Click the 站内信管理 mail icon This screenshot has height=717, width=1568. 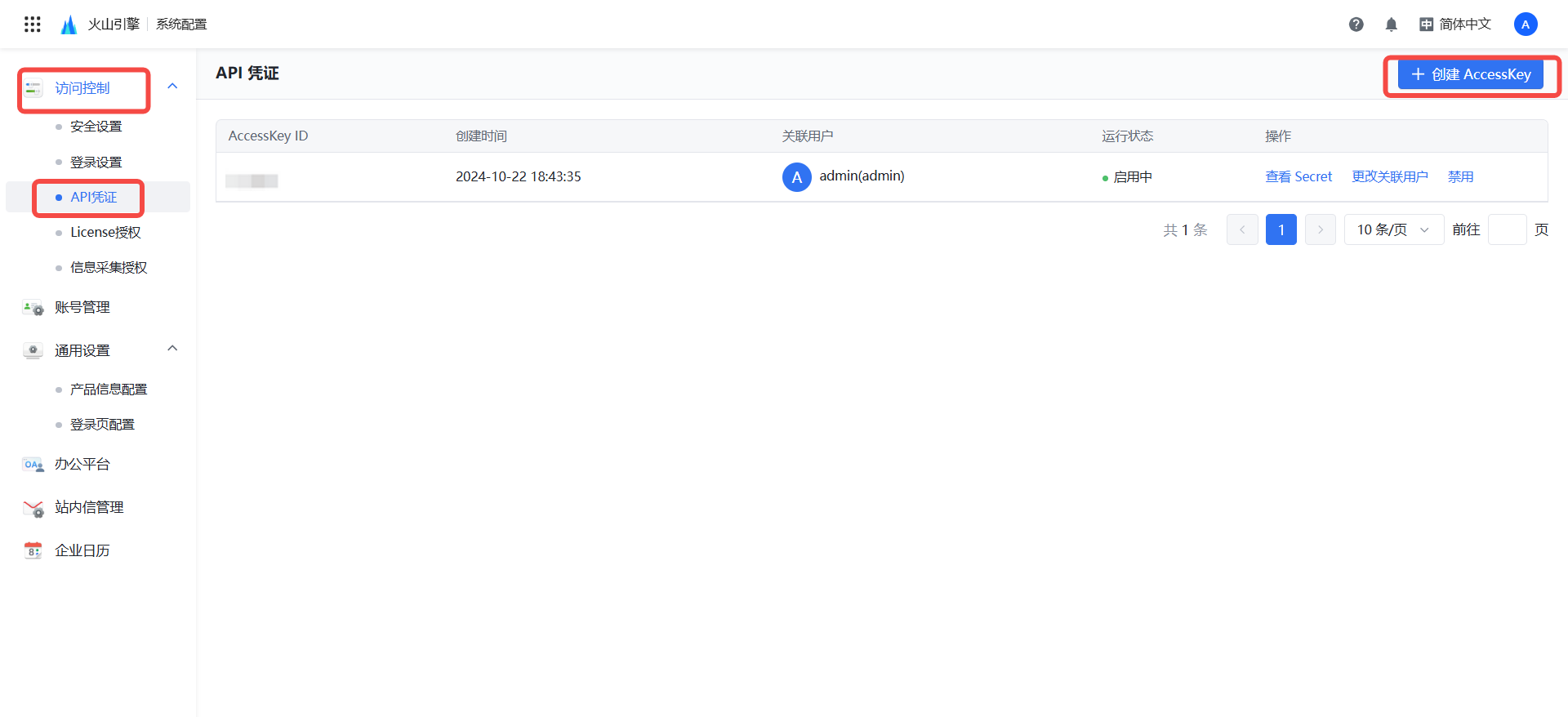33,508
